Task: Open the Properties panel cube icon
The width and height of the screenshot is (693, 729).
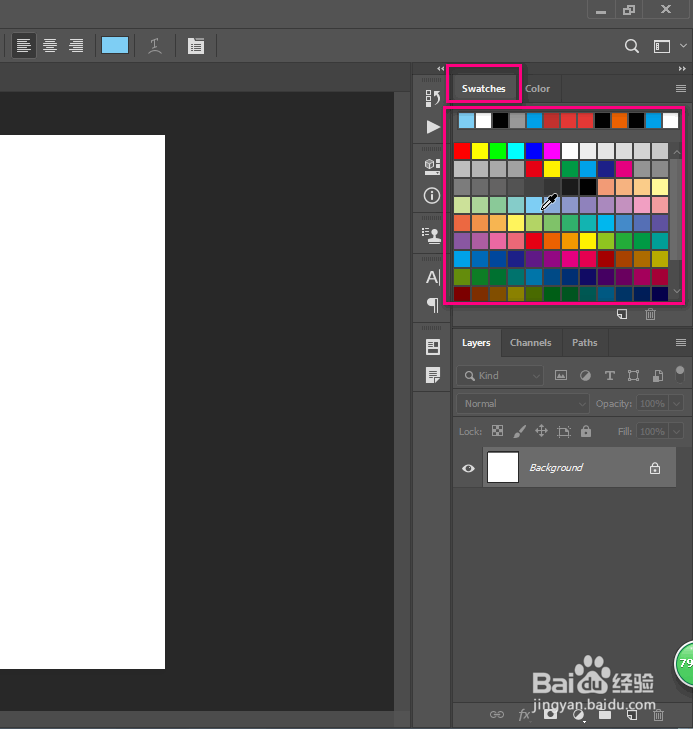Action: tap(432, 166)
